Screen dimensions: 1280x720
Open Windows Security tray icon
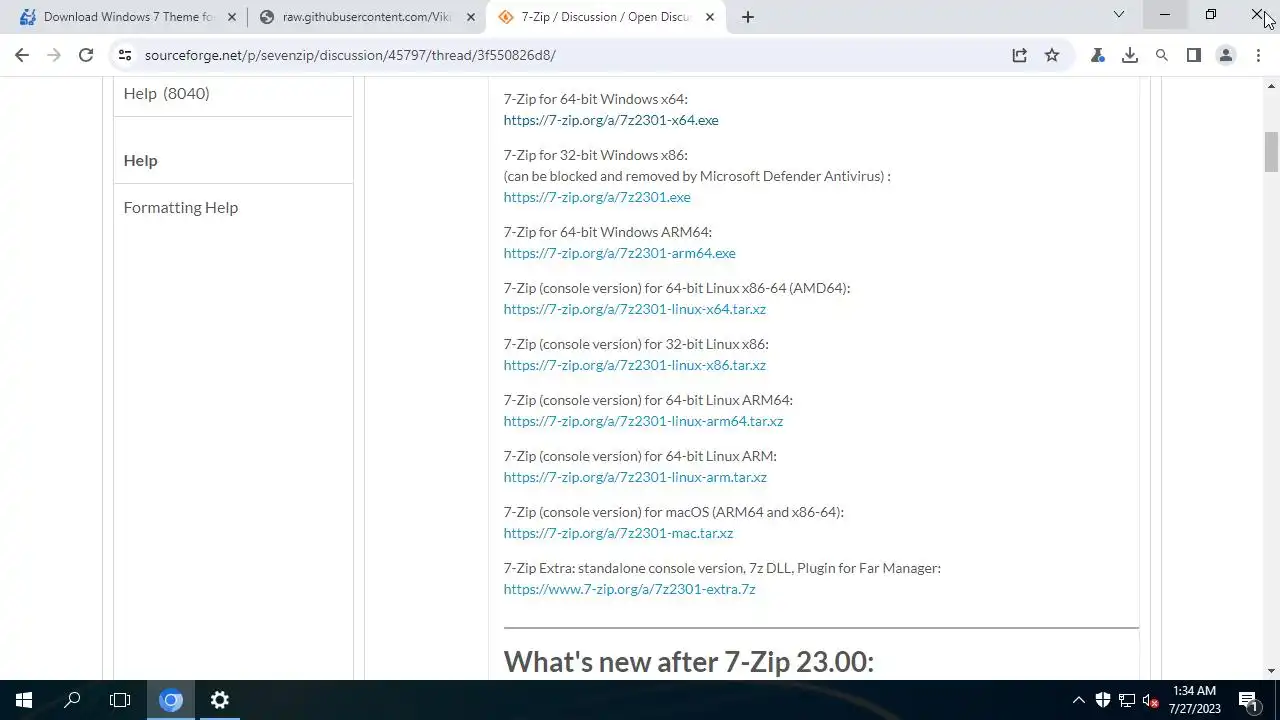[x=1103, y=700]
